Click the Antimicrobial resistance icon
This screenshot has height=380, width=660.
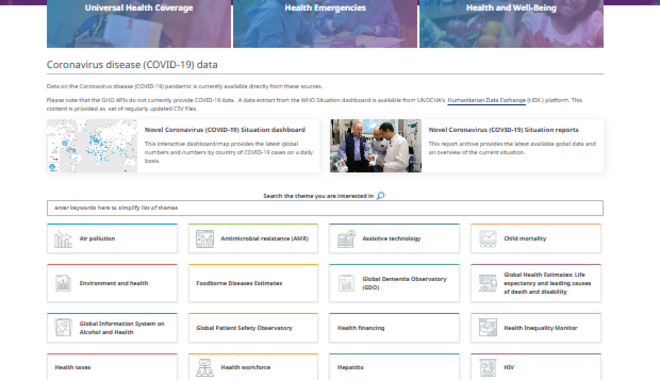click(x=205, y=239)
